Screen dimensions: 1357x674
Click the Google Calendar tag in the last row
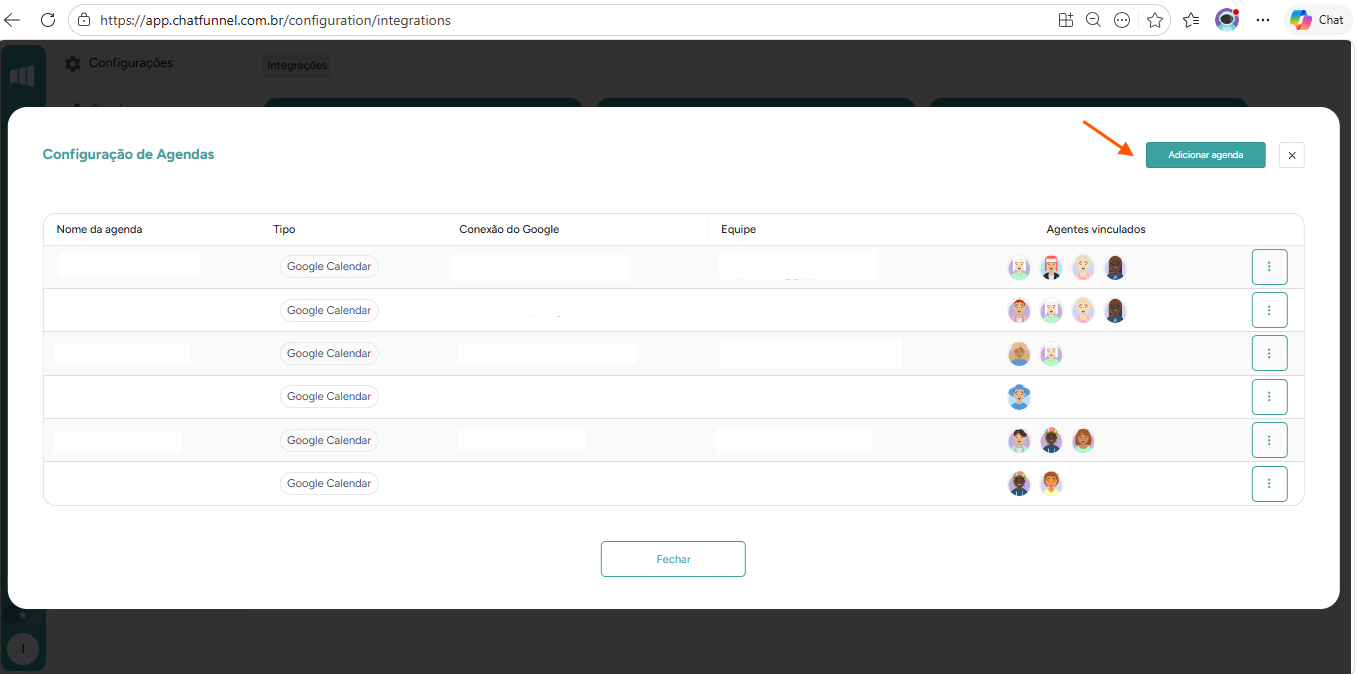pyautogui.click(x=329, y=483)
